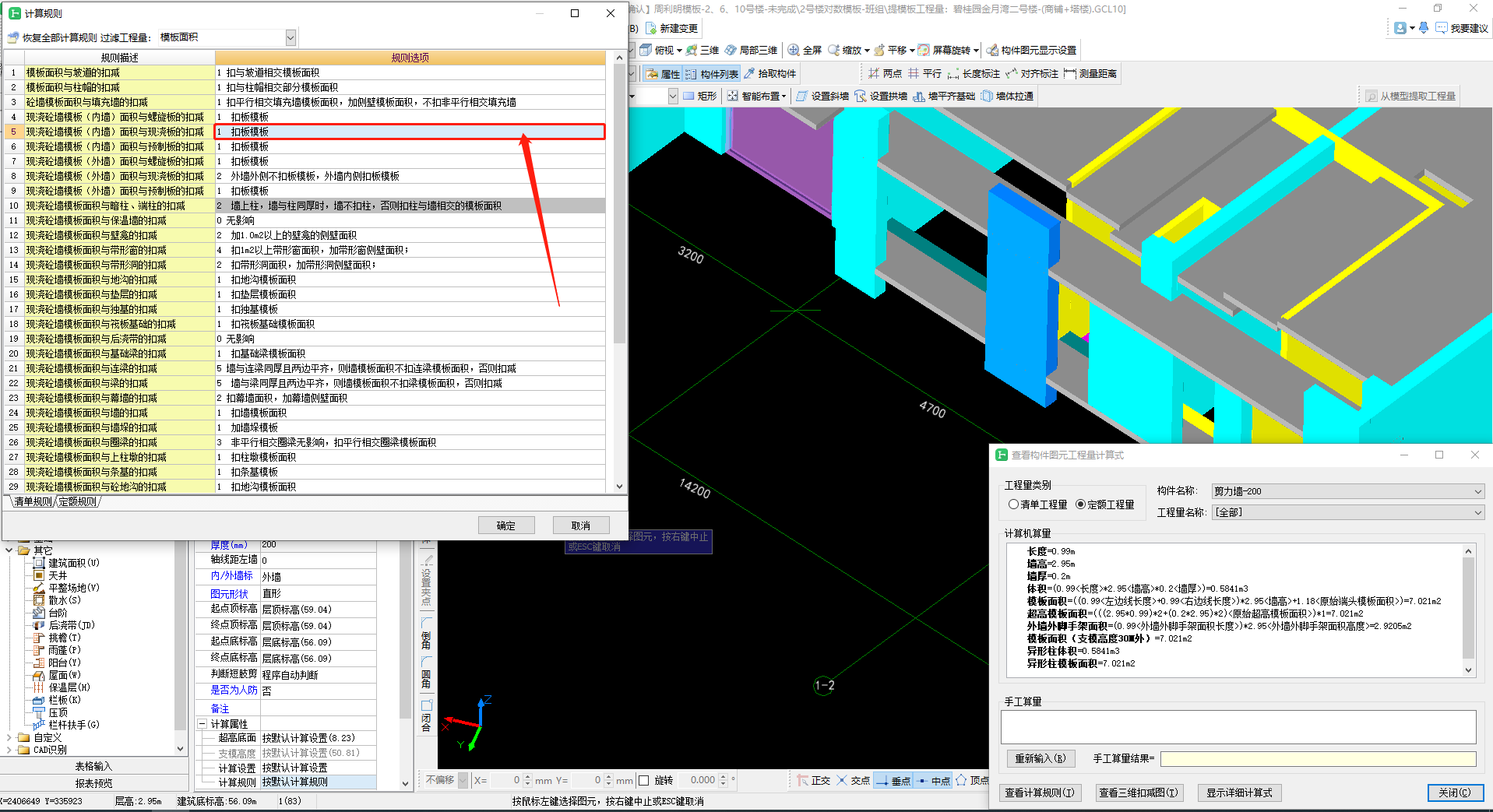Enable 正交 orthogonal snap
This screenshot has width=1493, height=812.
click(x=813, y=780)
